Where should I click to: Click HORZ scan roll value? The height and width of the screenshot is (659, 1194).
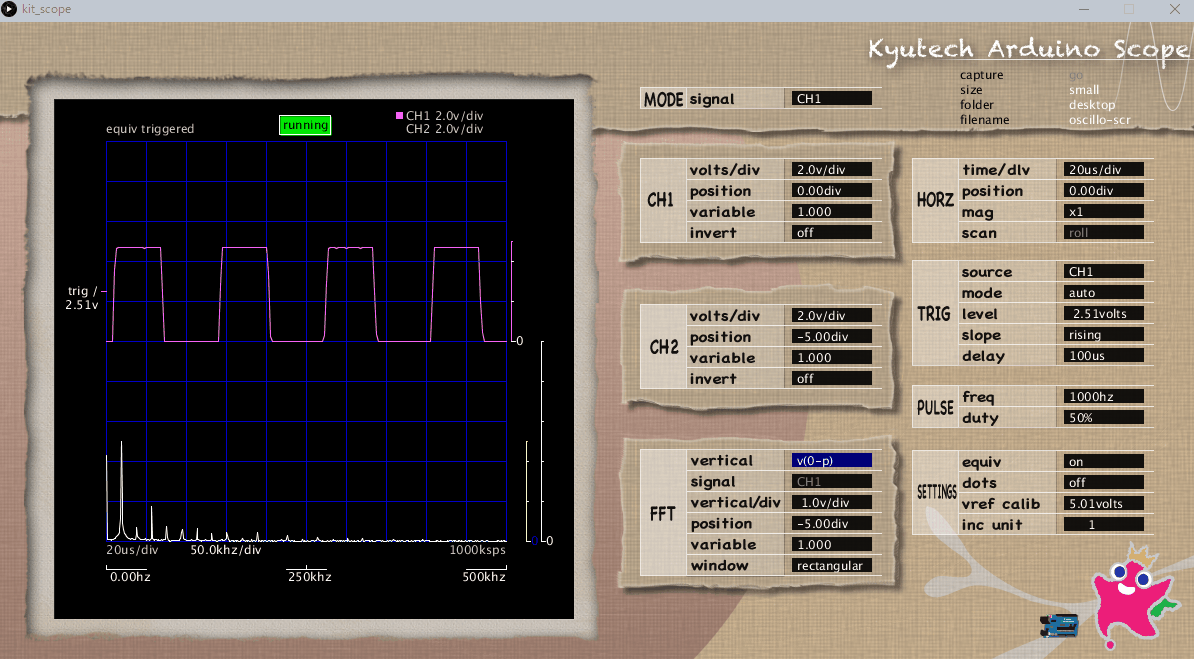click(1103, 232)
